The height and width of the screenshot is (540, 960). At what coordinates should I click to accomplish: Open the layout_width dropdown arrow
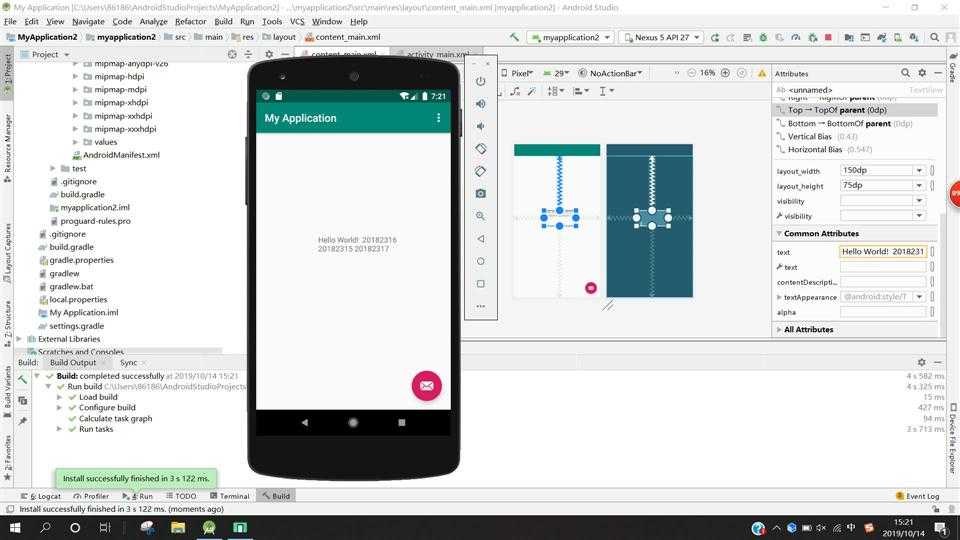[x=919, y=170]
